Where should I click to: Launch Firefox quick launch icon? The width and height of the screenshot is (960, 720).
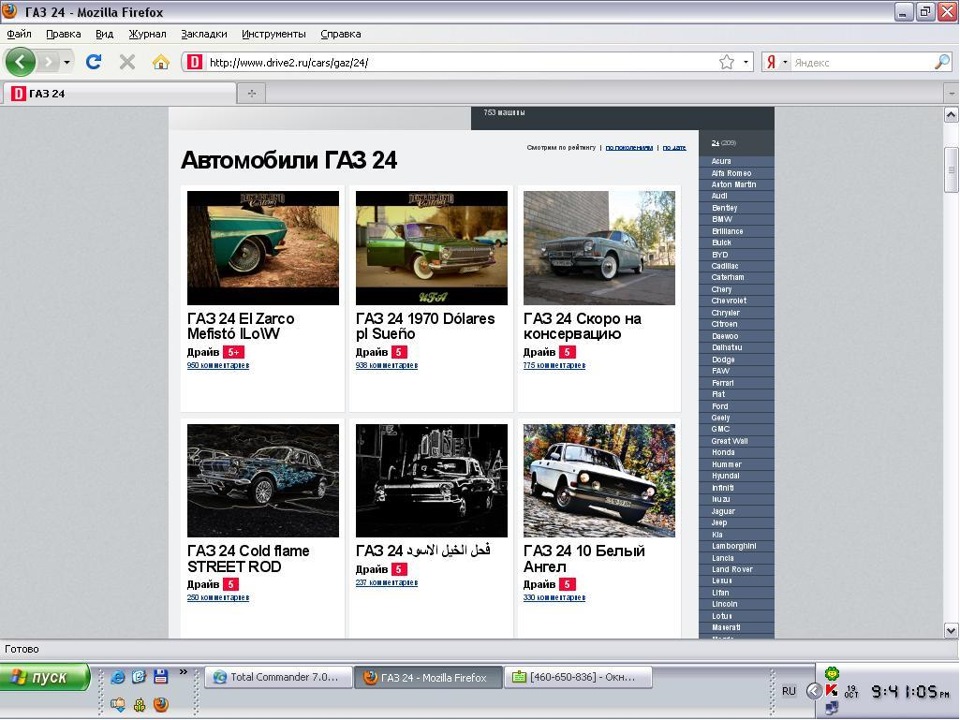[160, 705]
